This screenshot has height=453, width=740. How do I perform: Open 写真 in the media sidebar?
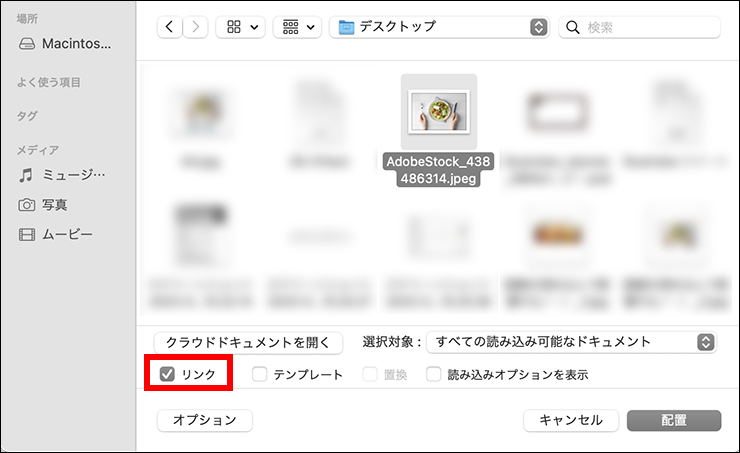pos(43,205)
